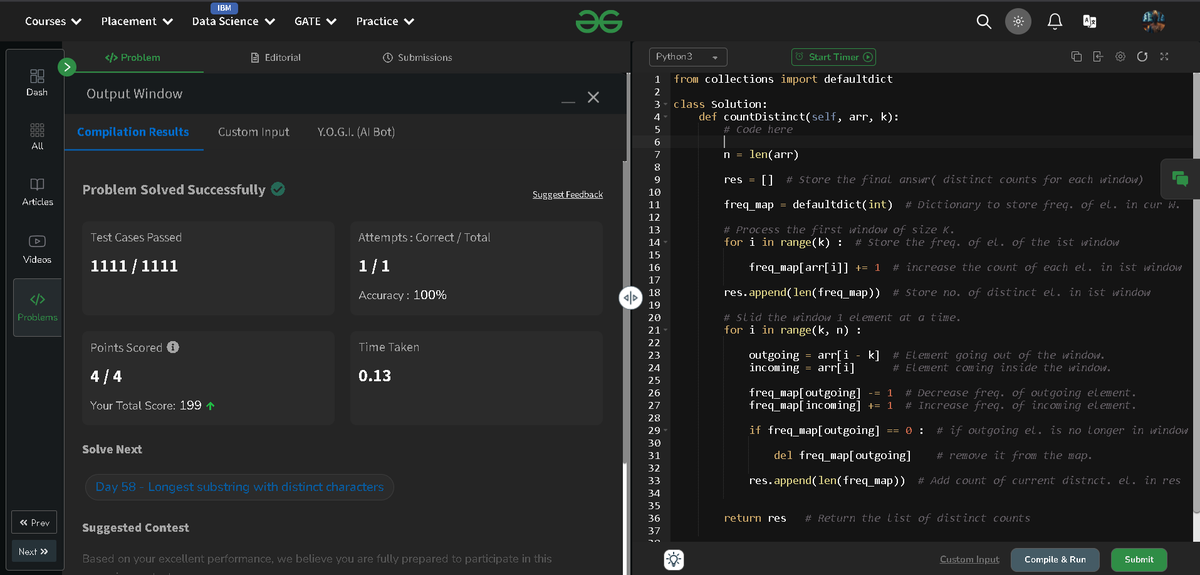Expand the Courses dropdown menu
Image resolution: width=1200 pixels, height=575 pixels.
(x=54, y=21)
